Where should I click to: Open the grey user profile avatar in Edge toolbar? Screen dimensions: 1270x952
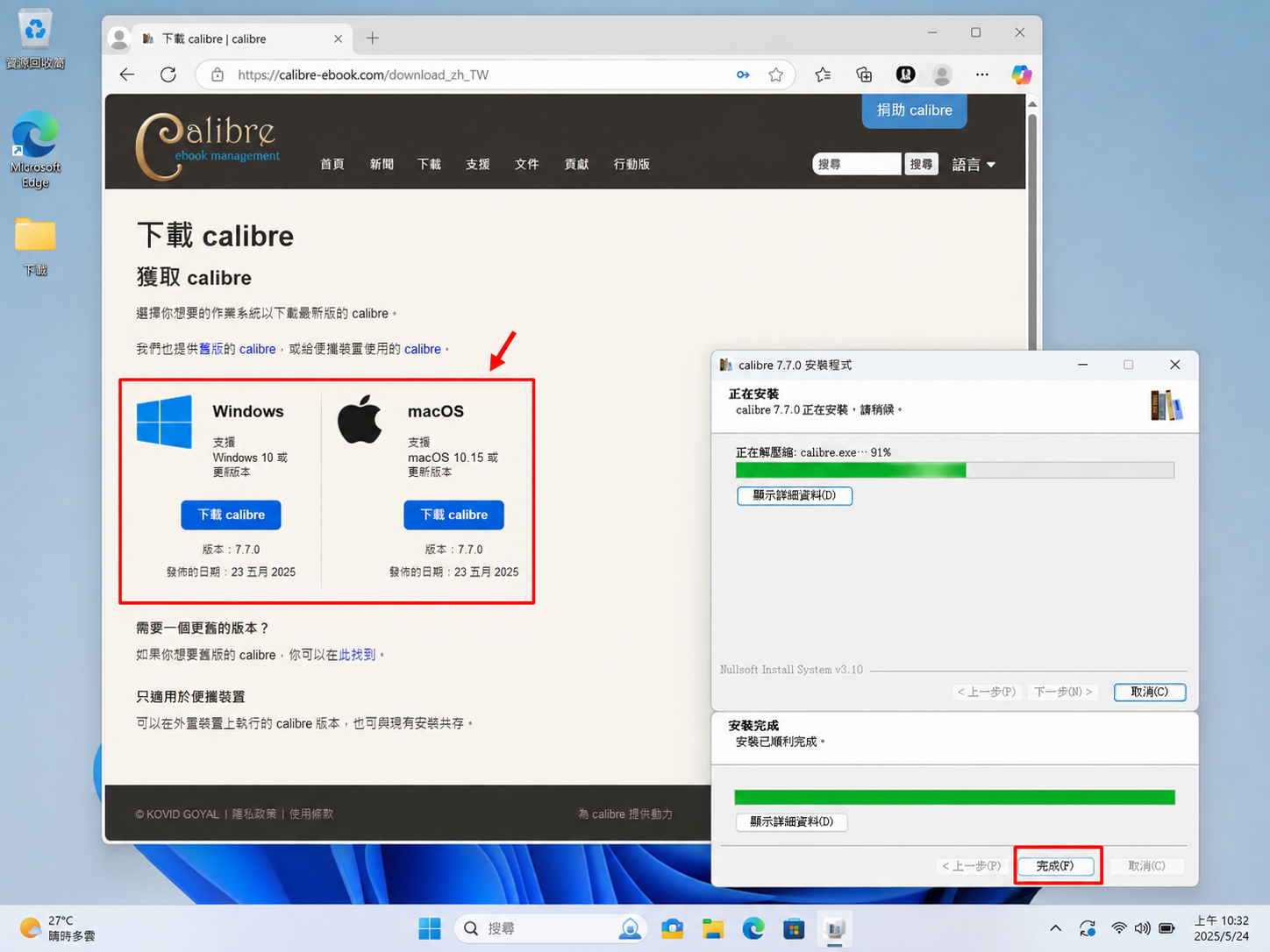tap(942, 75)
